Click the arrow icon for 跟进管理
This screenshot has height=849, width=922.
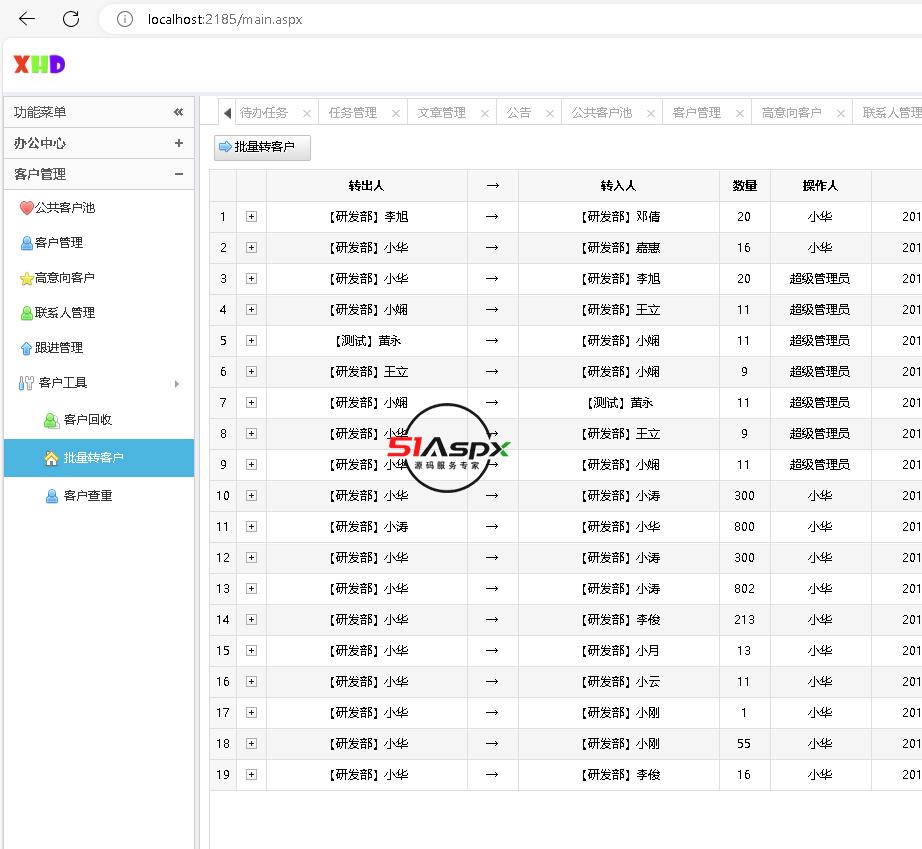coord(26,348)
